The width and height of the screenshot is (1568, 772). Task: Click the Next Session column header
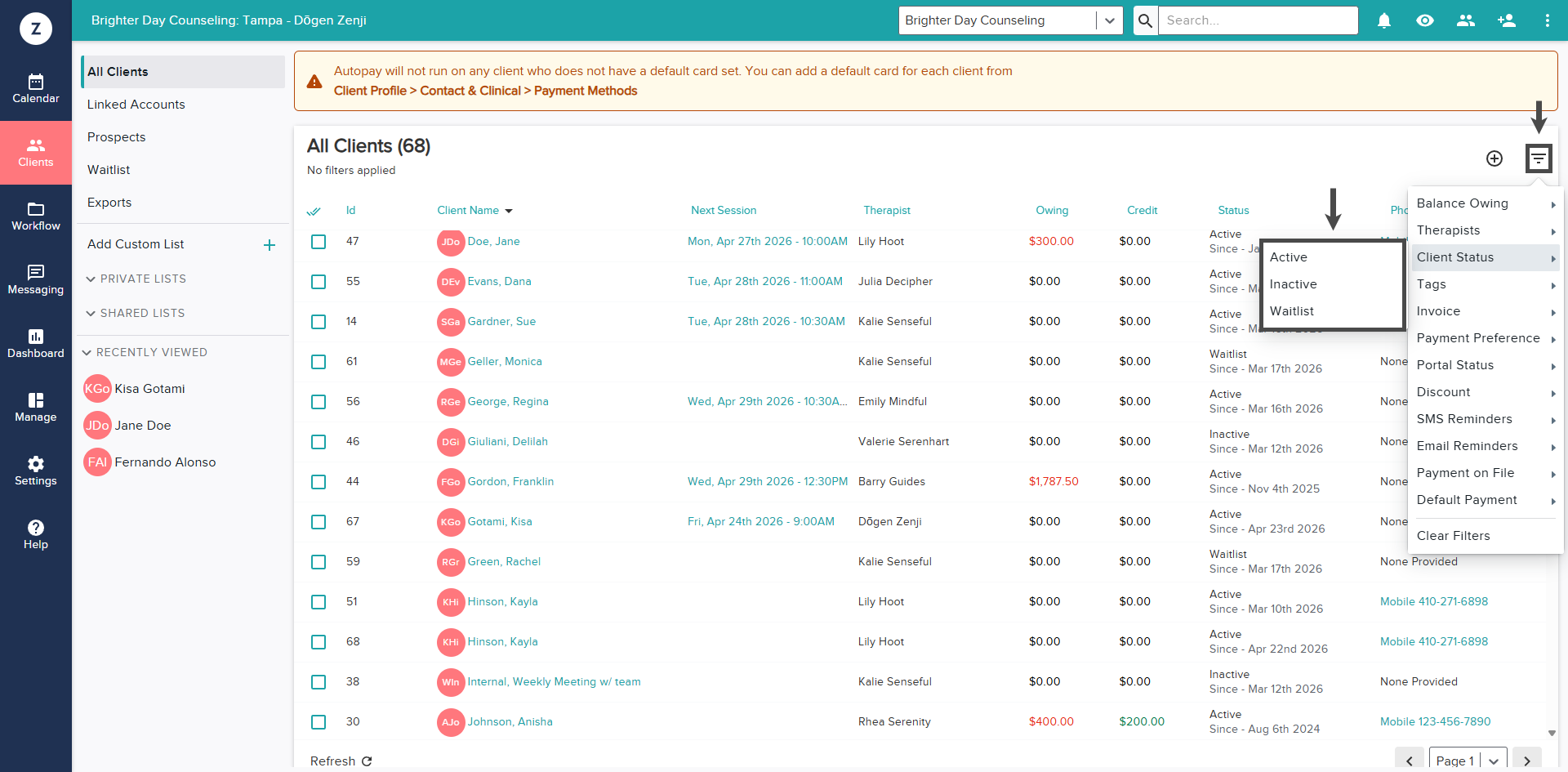[x=724, y=211]
